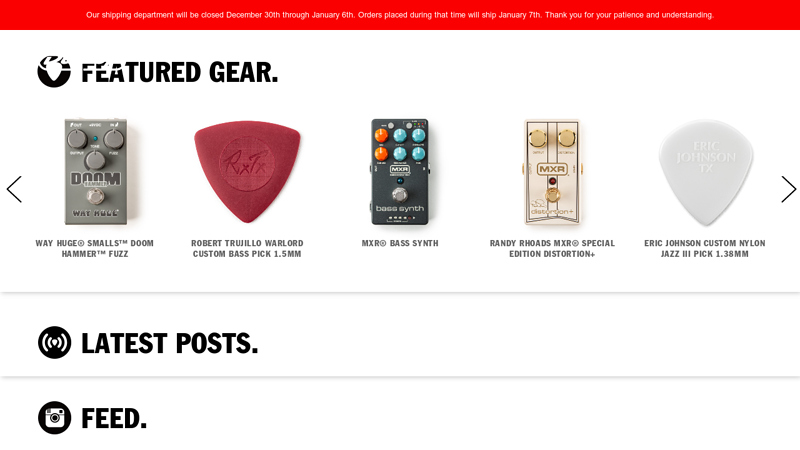Follow Robert Trujillo Warlord Bass Pick link
The height and width of the screenshot is (450, 800).
(x=247, y=248)
